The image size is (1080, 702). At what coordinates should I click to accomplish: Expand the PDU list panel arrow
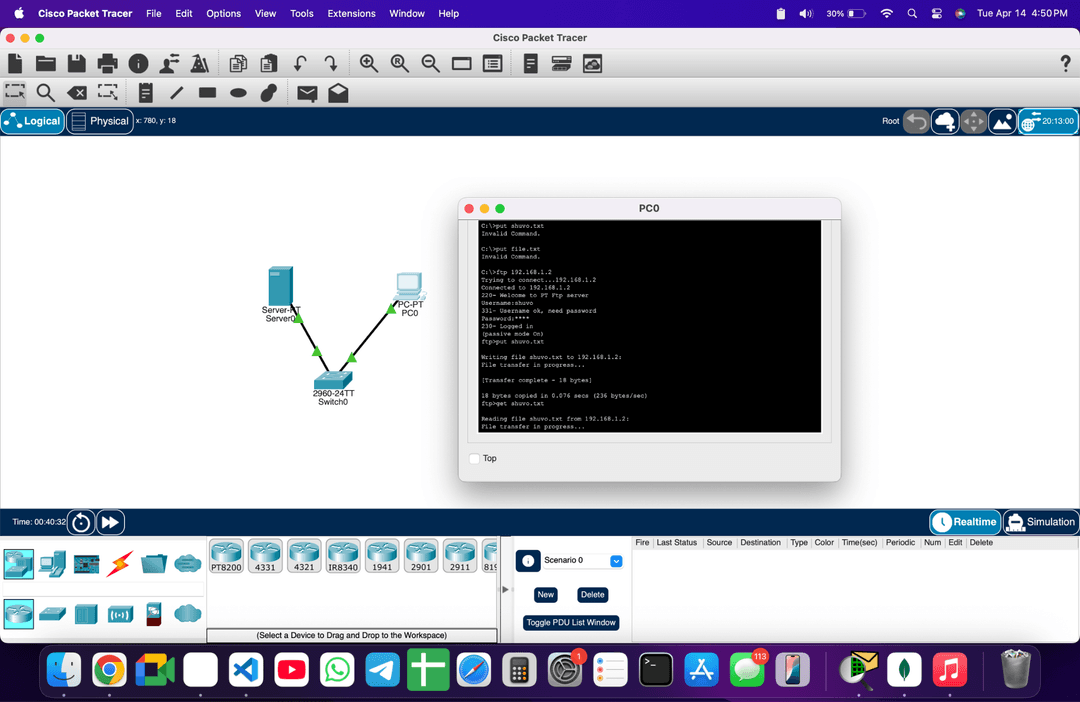point(505,590)
